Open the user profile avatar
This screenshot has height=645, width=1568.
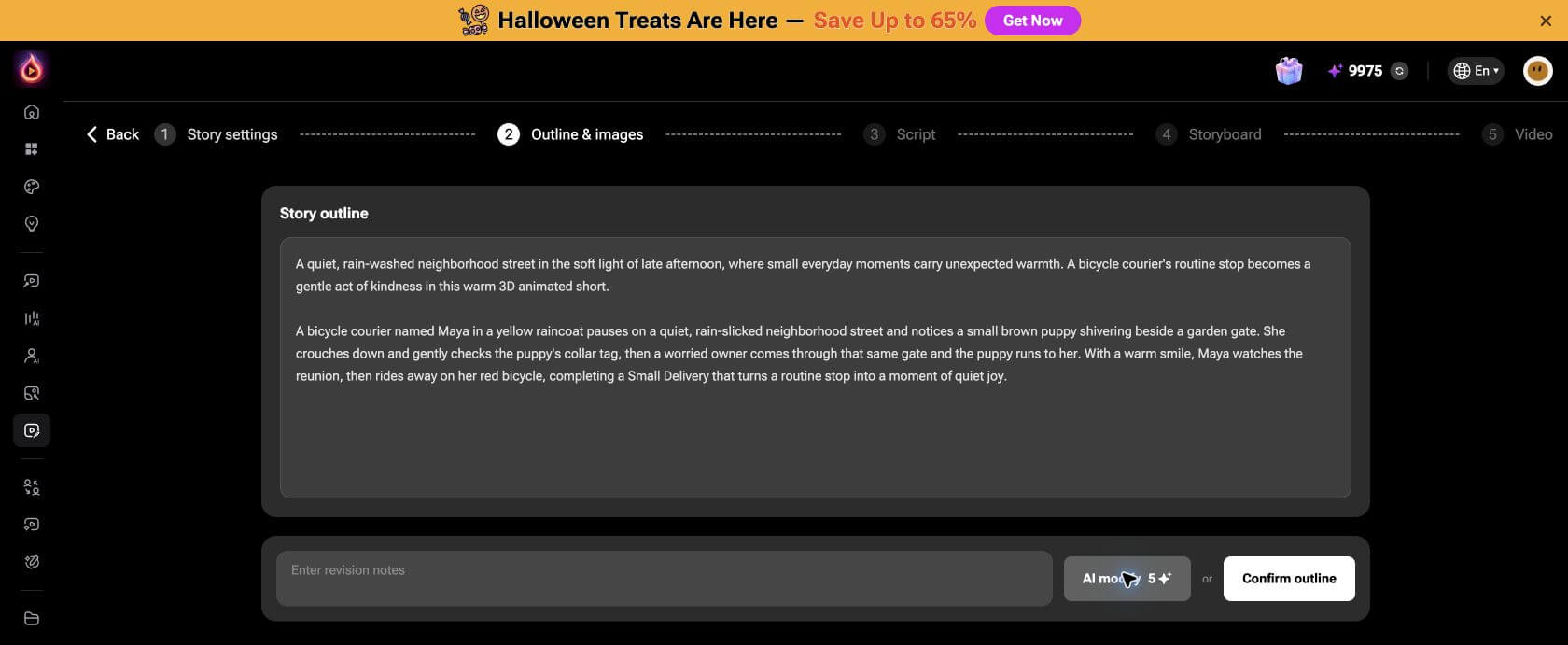click(x=1537, y=71)
